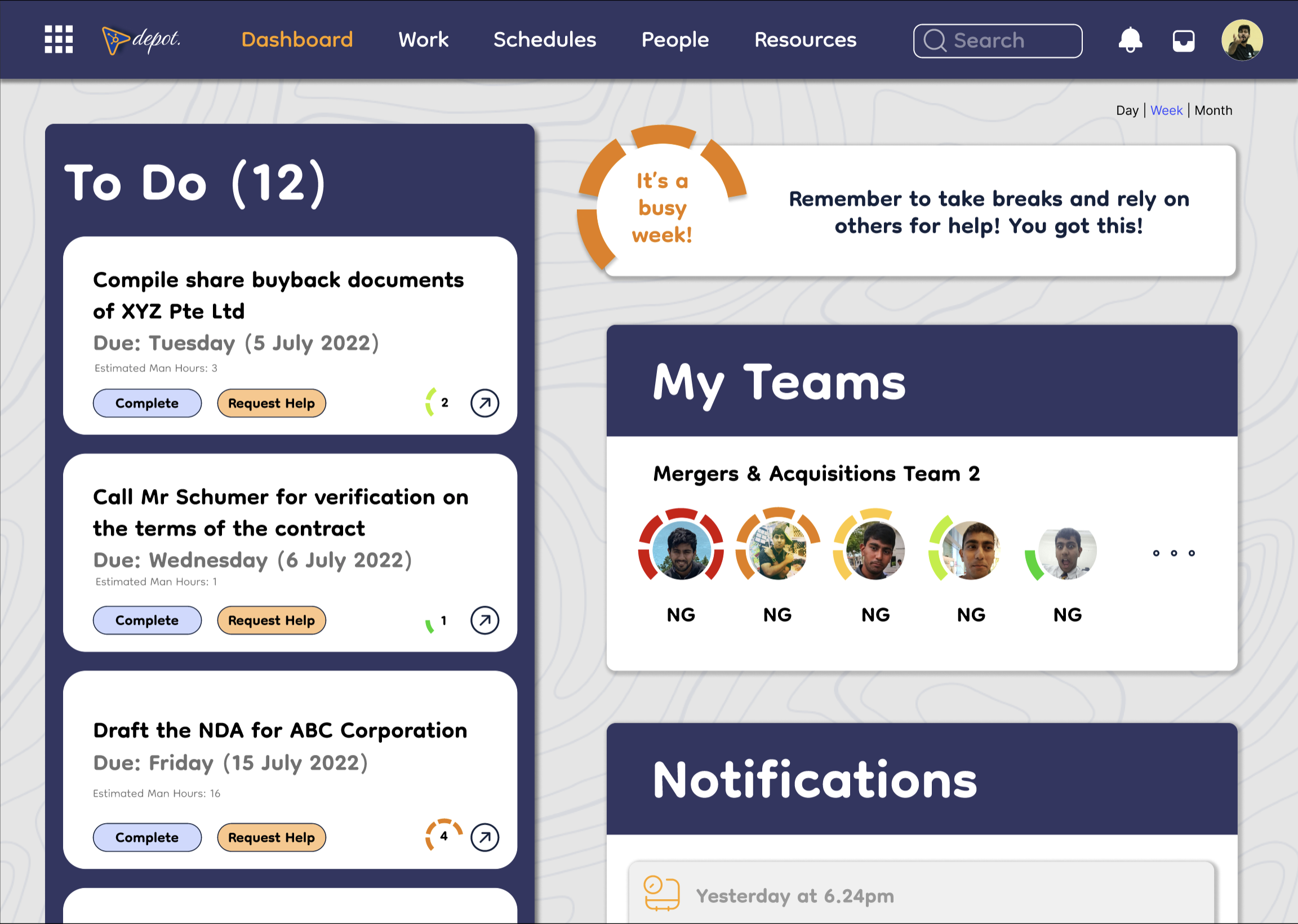This screenshot has height=924, width=1298.
Task: Switch view to Day
Action: pyautogui.click(x=1127, y=110)
